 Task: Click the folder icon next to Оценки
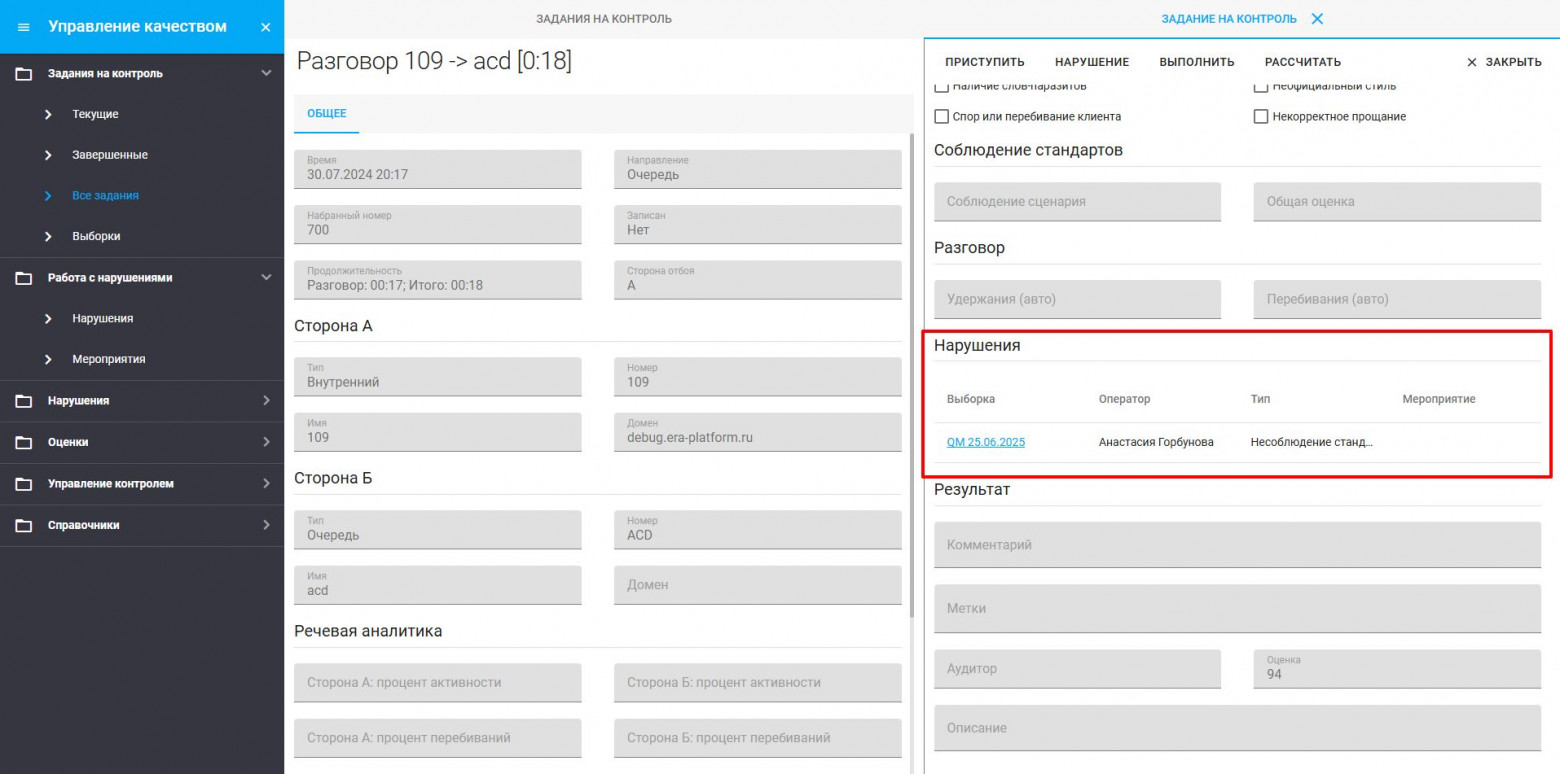23,442
